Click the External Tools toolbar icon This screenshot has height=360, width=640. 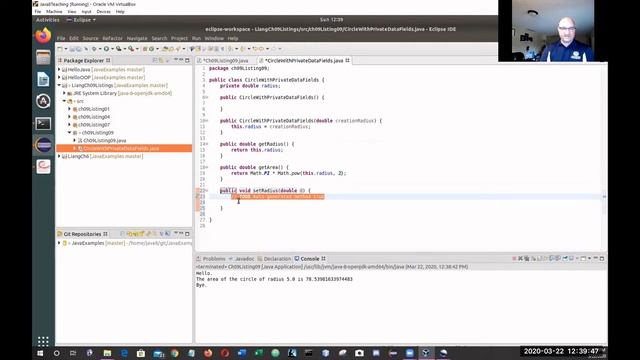[131, 49]
